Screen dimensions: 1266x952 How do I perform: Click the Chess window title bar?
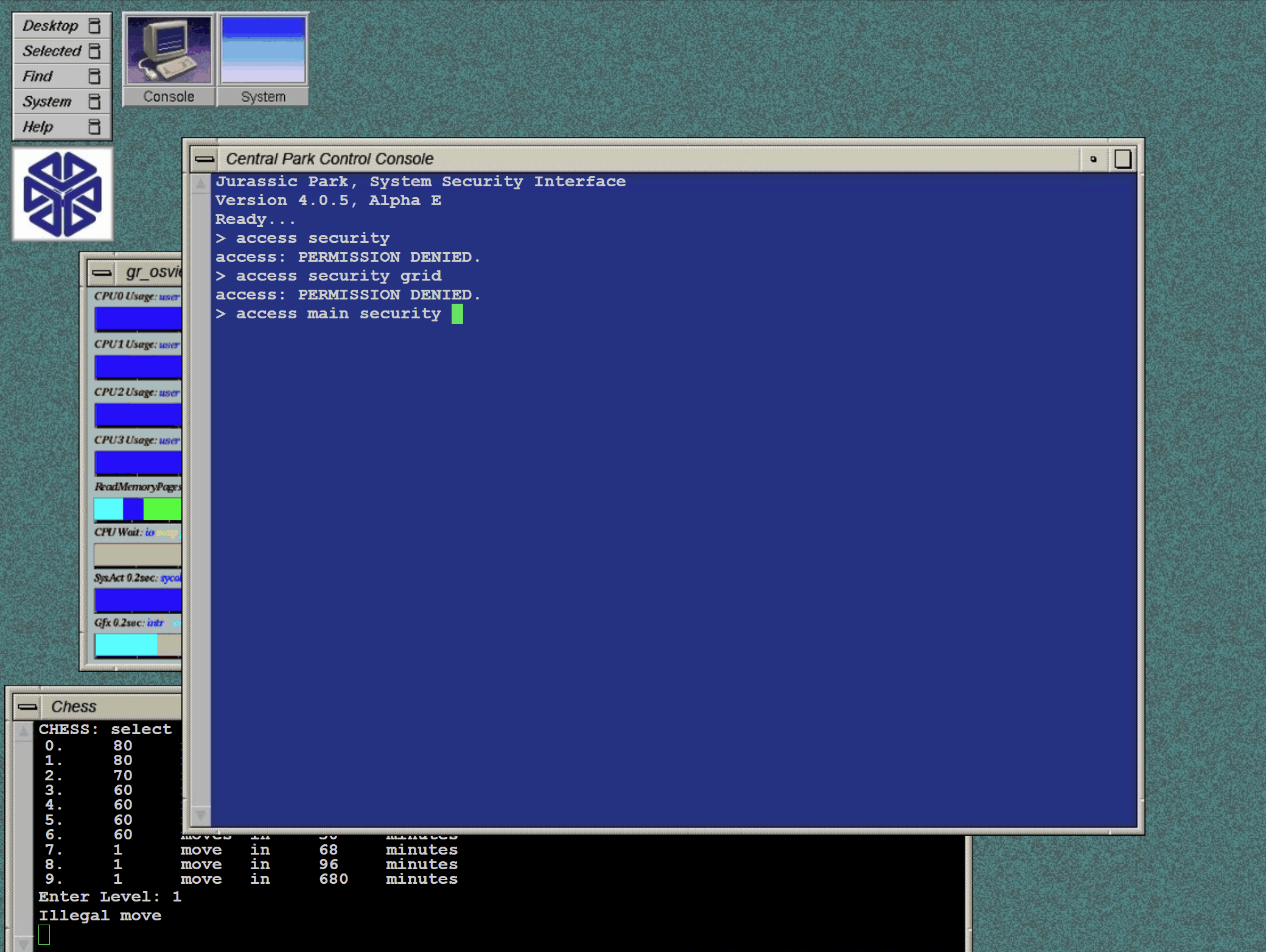[x=111, y=707]
